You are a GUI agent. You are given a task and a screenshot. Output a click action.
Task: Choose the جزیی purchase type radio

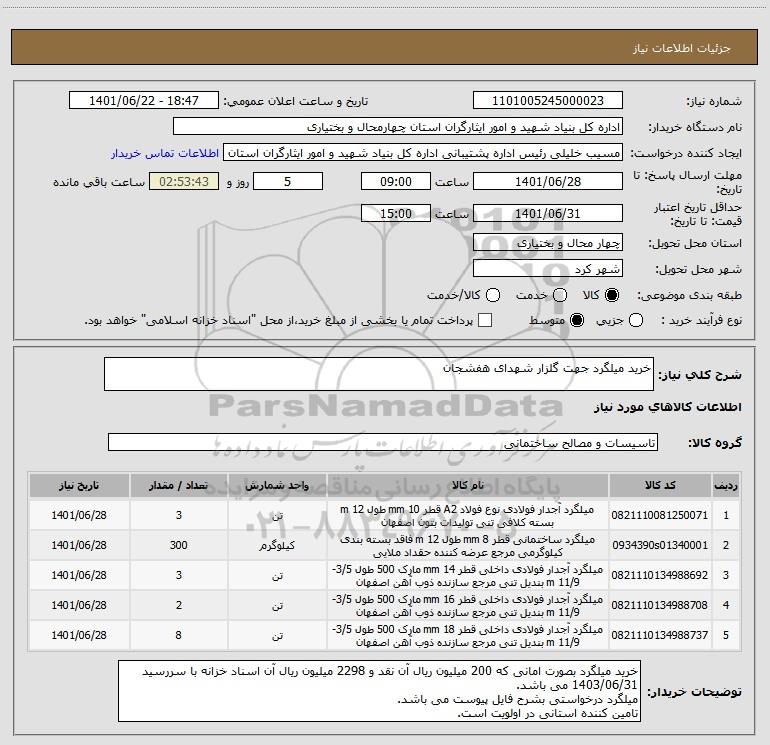[636, 320]
